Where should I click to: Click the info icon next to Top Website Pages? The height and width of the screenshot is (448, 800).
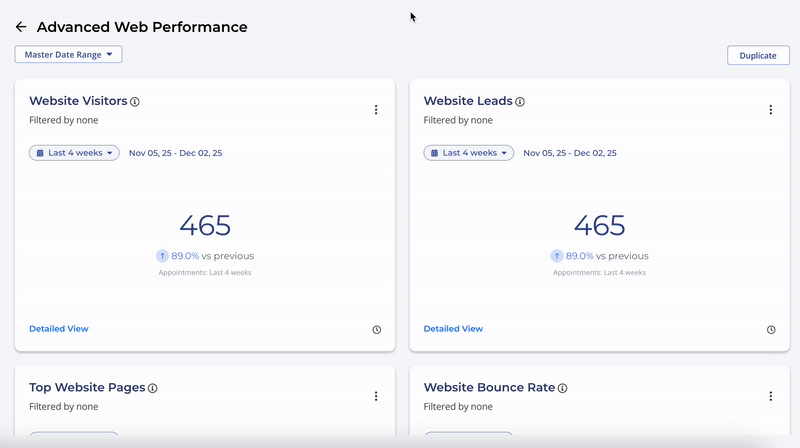click(x=153, y=388)
